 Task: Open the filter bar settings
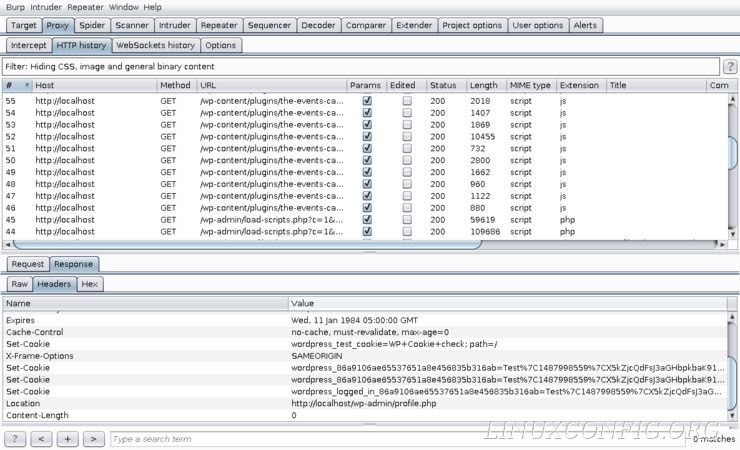[x=361, y=67]
